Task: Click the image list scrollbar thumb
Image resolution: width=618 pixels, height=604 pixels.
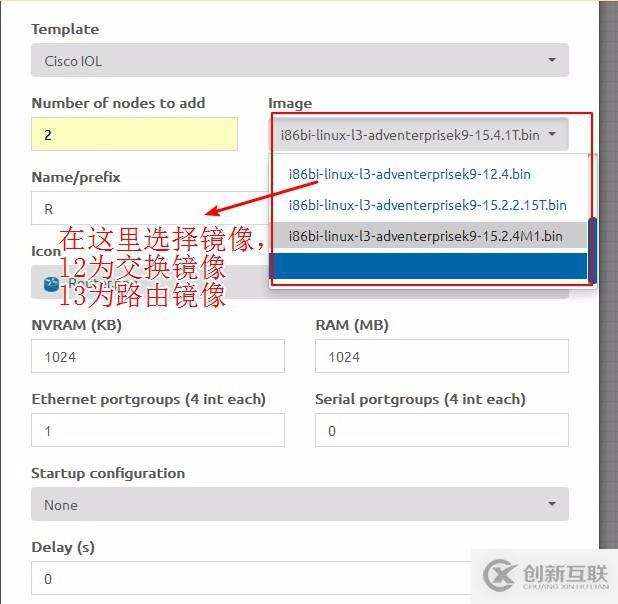Action: click(592, 250)
